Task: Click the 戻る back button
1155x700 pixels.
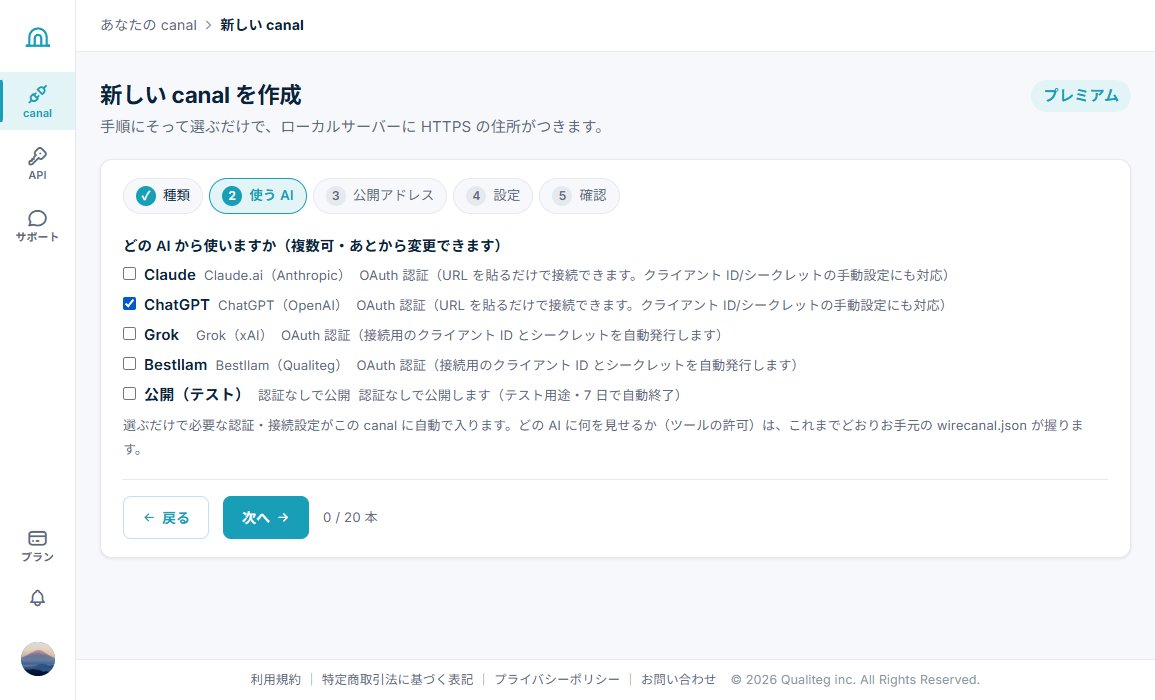Action: [x=166, y=517]
